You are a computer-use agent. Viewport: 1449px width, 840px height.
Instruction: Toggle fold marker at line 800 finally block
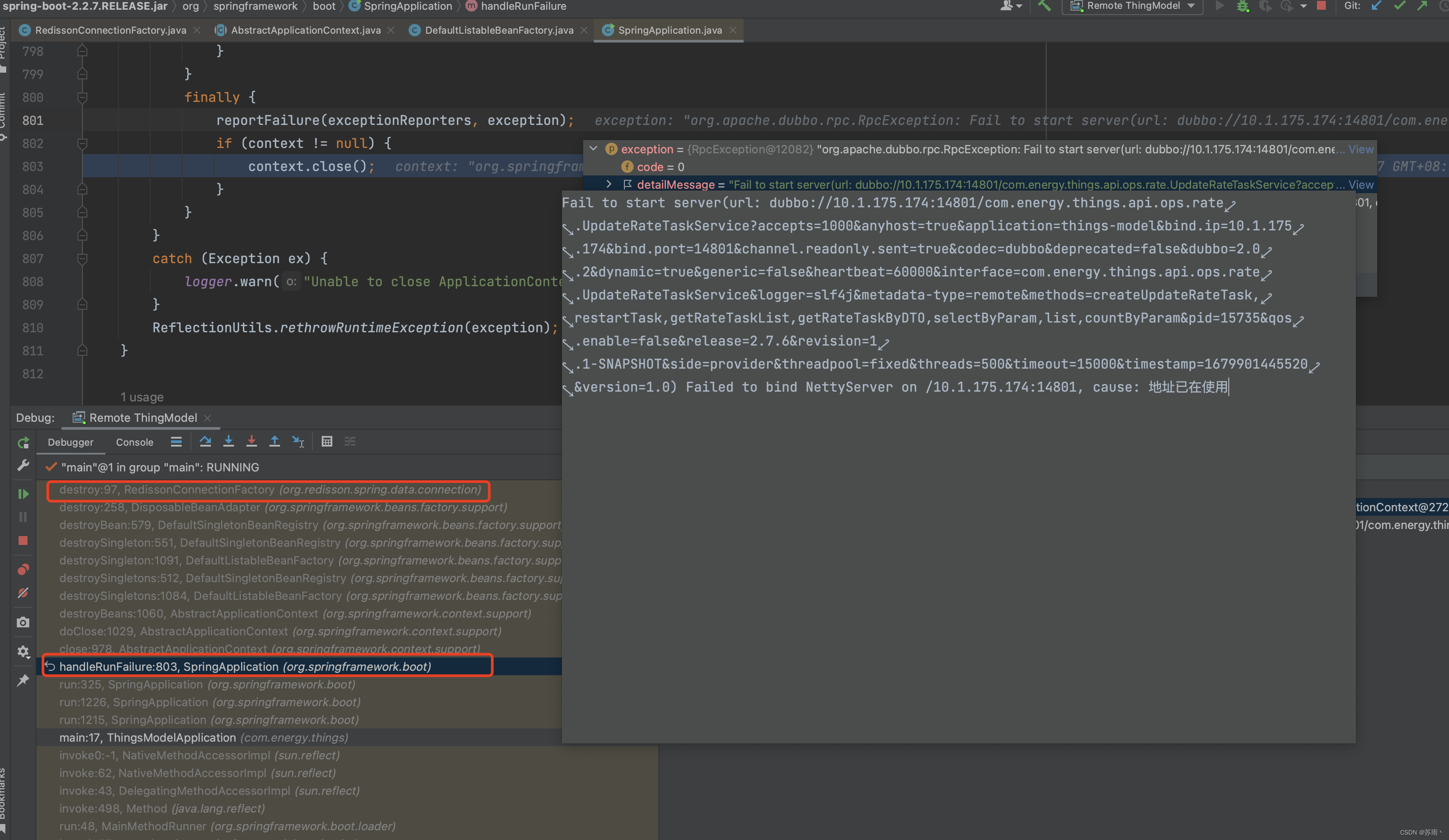[82, 97]
